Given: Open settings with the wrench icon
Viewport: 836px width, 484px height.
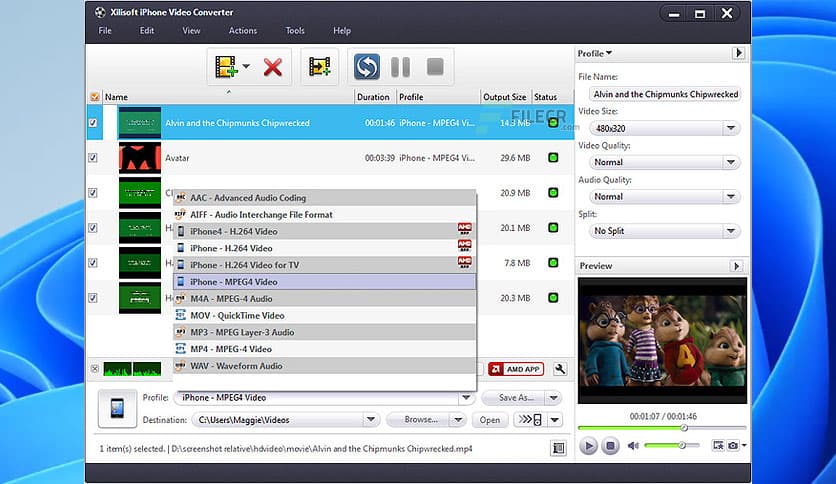Looking at the screenshot, I should [x=560, y=369].
